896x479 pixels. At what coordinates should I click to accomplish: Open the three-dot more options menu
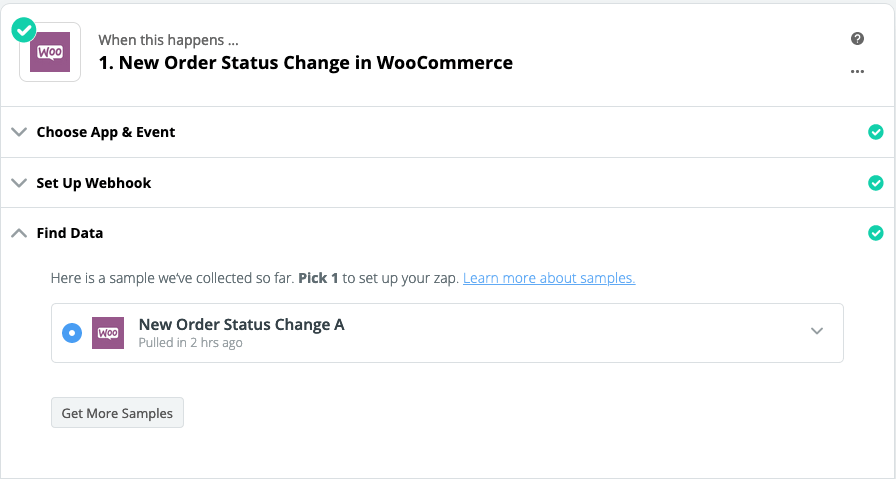[x=857, y=71]
